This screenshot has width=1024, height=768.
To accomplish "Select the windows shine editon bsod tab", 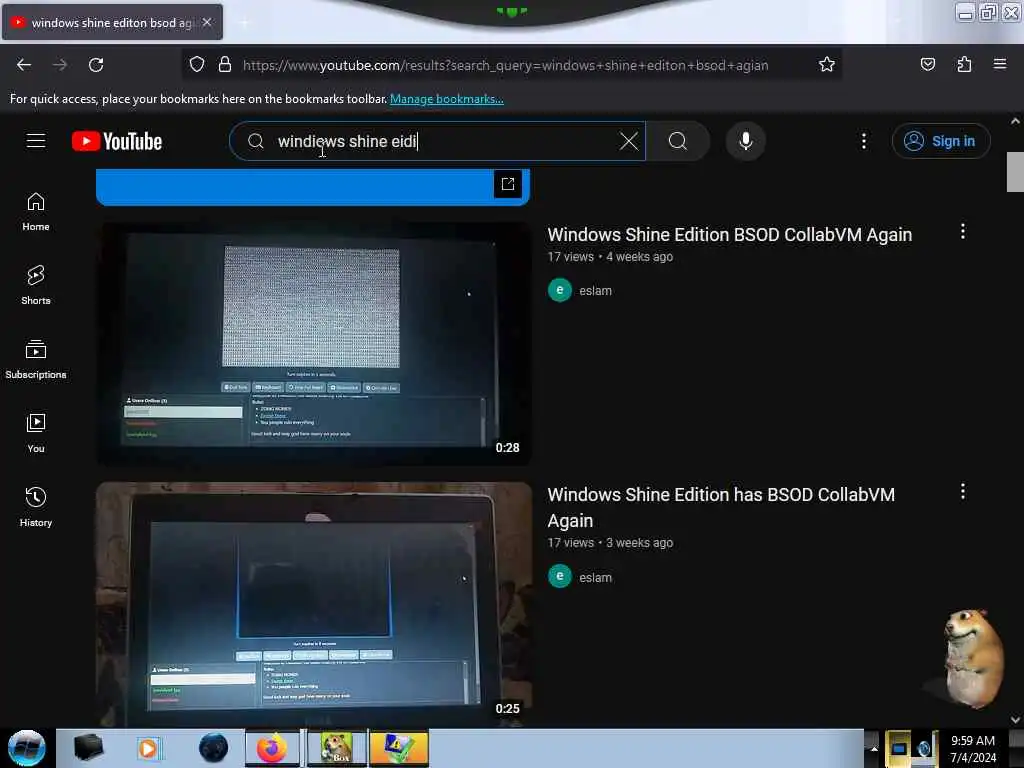I will click(112, 22).
